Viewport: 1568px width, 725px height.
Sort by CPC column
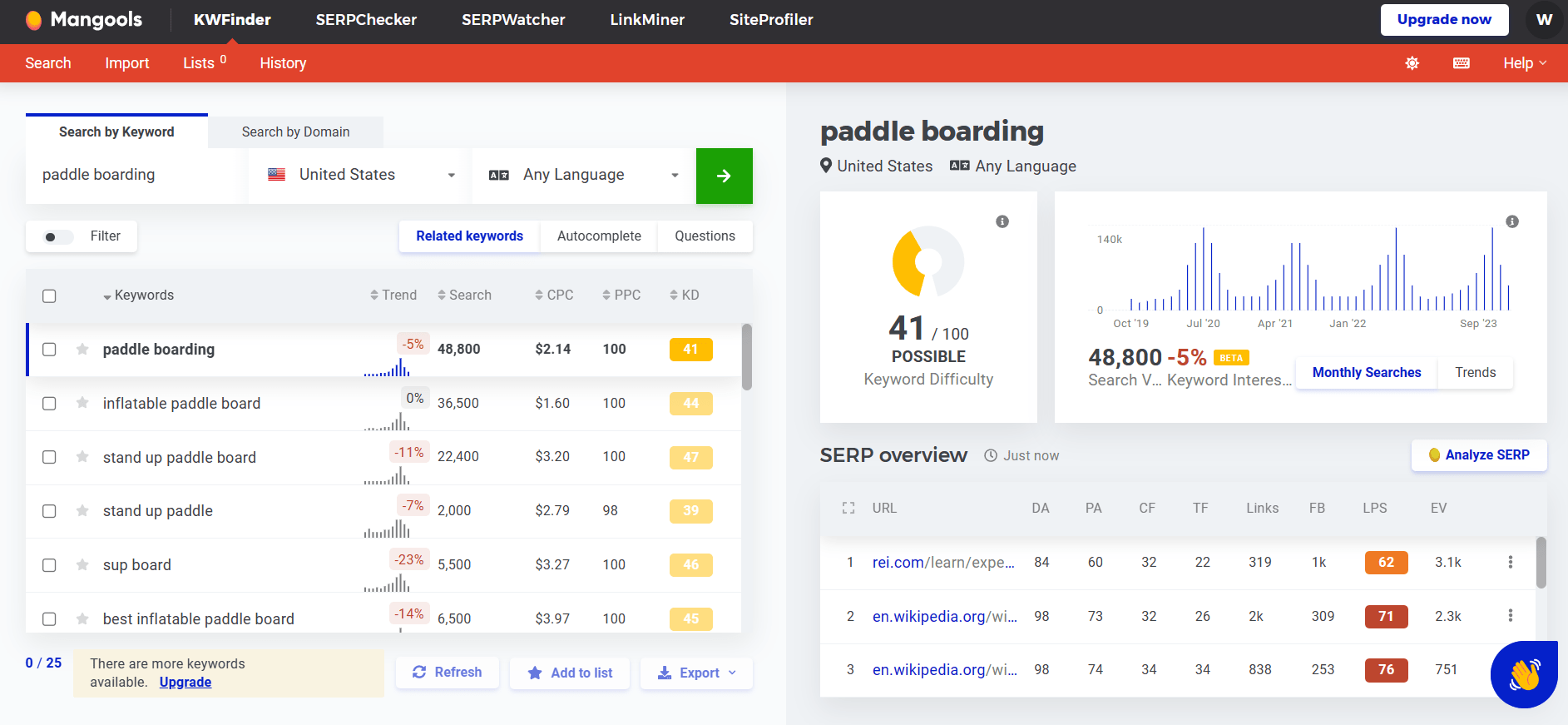tap(554, 295)
